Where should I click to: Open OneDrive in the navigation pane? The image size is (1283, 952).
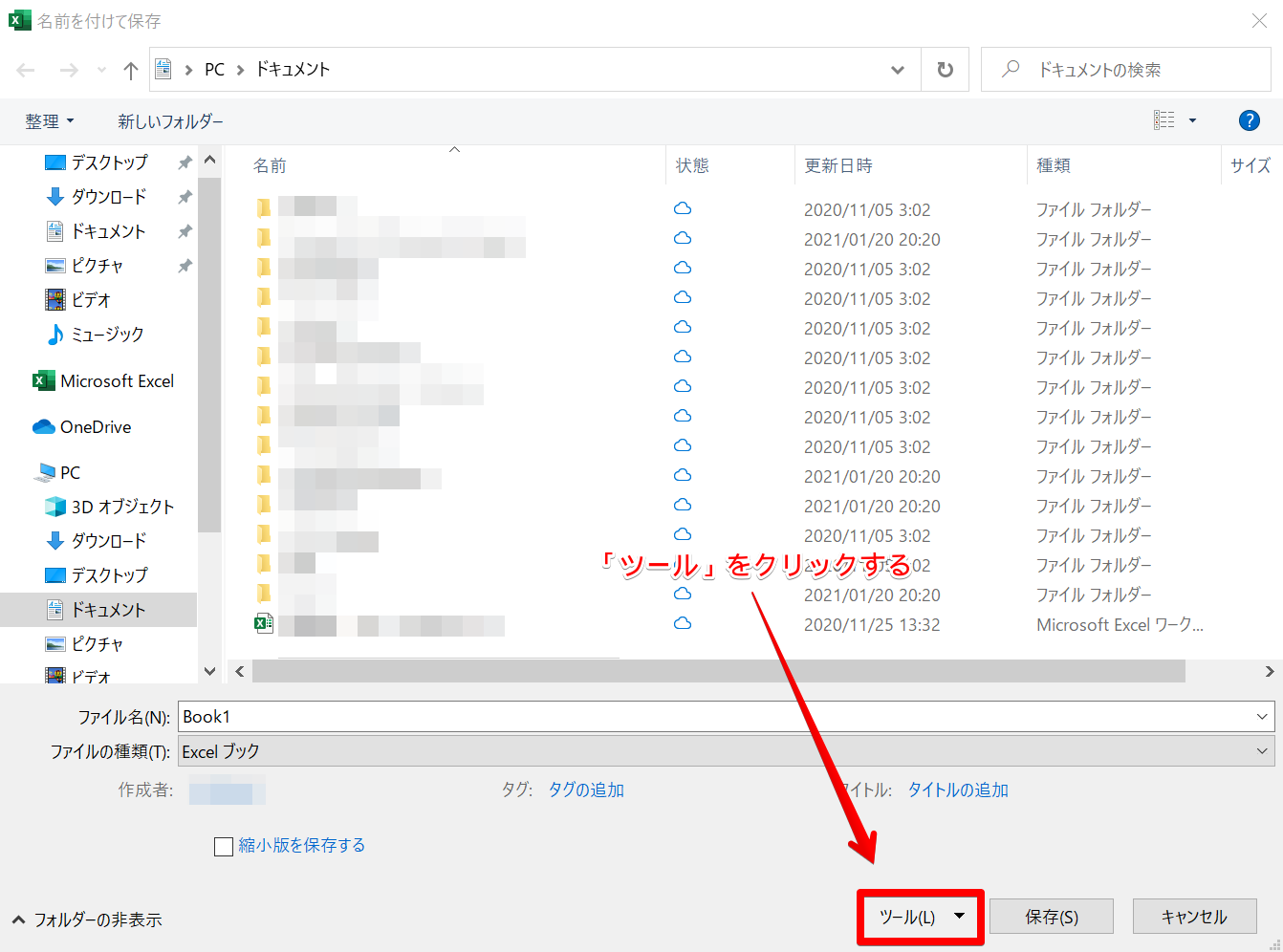point(96,427)
